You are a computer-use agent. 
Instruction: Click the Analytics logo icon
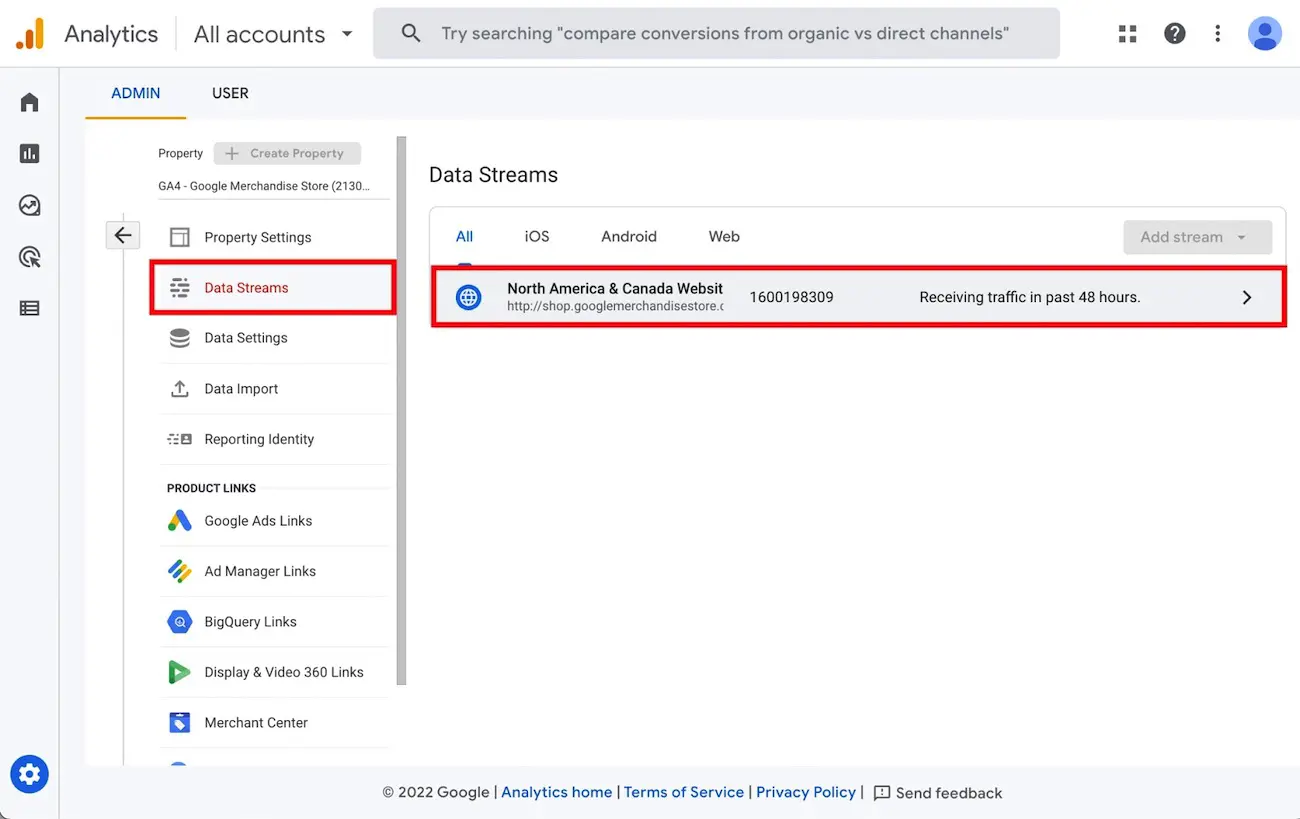pyautogui.click(x=30, y=34)
